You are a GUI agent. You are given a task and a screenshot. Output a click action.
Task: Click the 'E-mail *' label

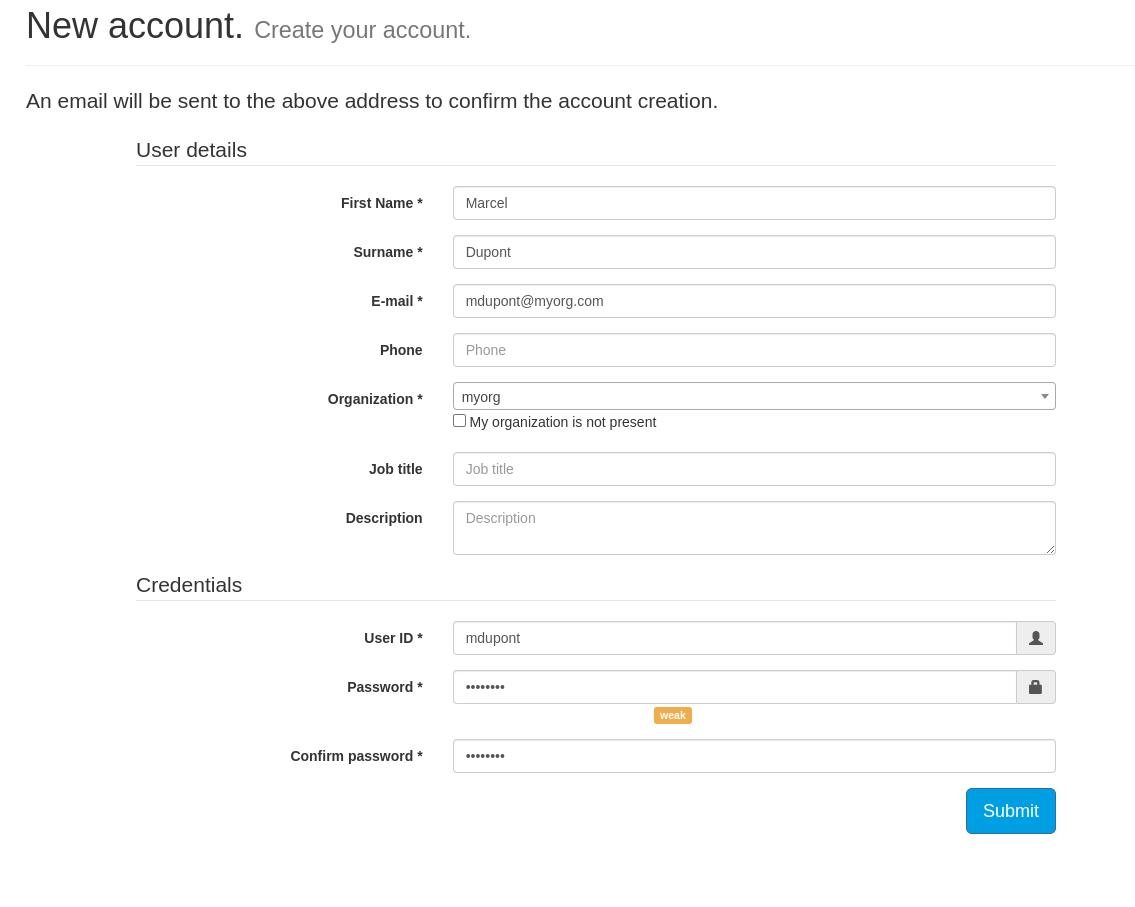397,301
